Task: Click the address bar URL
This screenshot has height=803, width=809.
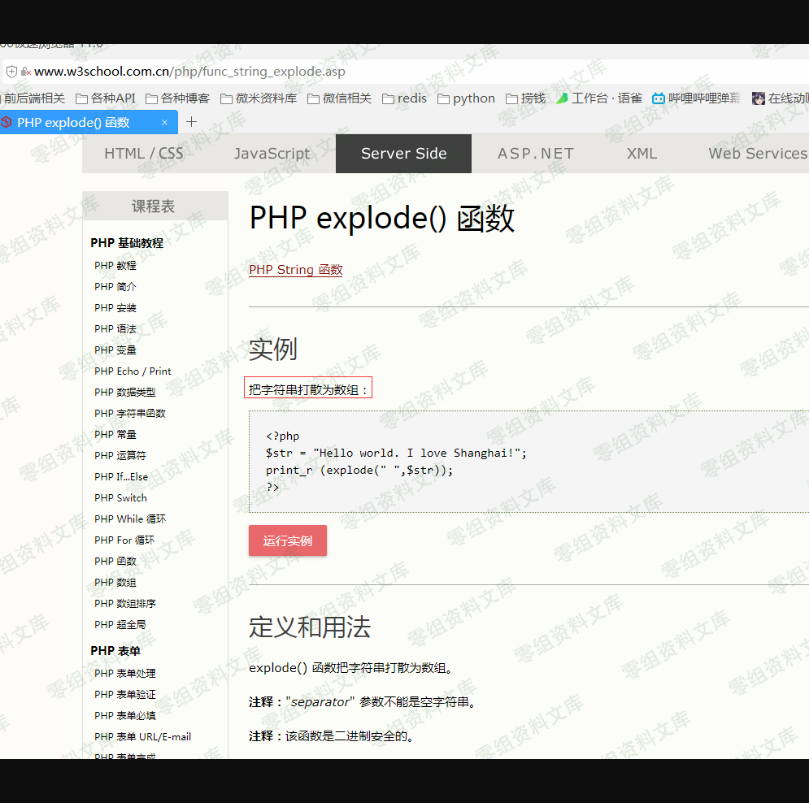Action: pyautogui.click(x=189, y=72)
